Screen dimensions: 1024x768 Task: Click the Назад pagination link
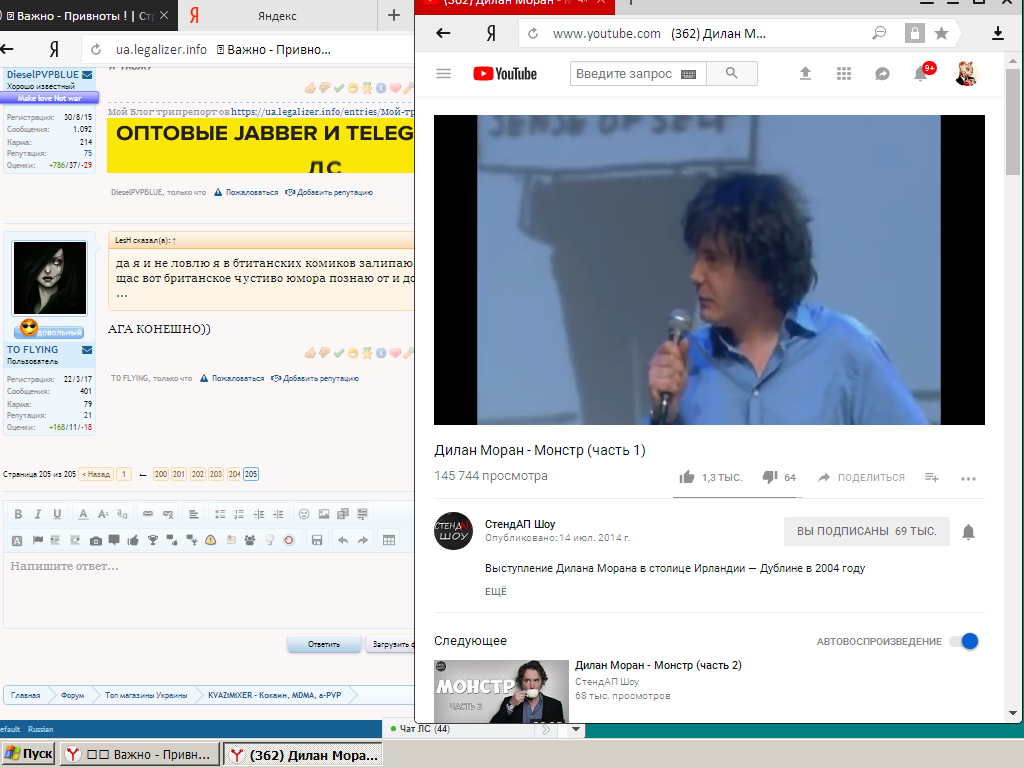pyautogui.click(x=96, y=474)
